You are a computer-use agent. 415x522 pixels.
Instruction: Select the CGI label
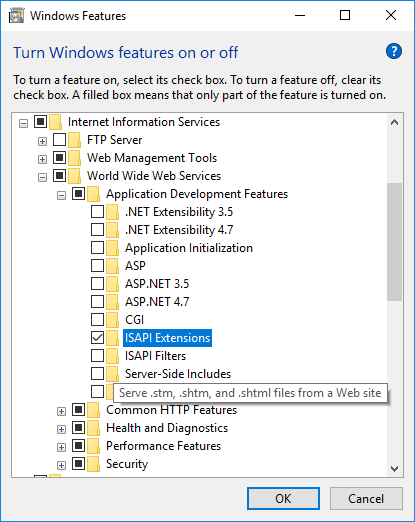point(134,320)
